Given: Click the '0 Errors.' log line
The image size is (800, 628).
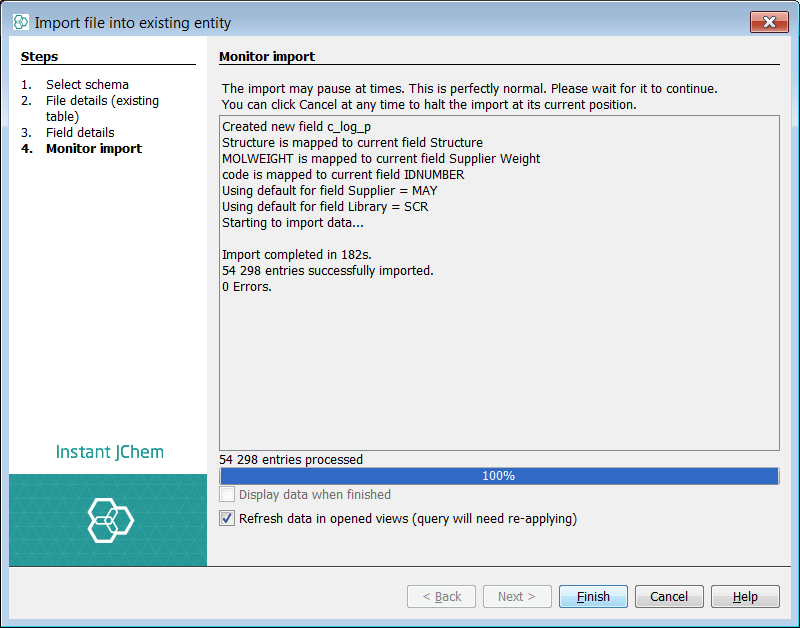Looking at the screenshot, I should click(x=247, y=287).
